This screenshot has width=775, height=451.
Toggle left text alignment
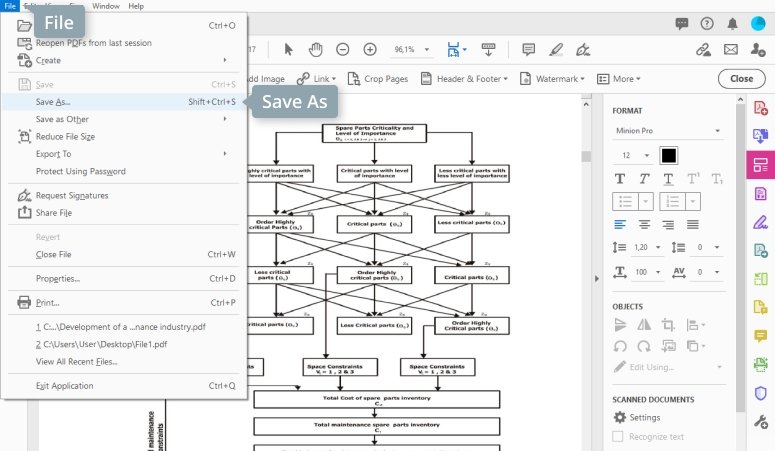pyautogui.click(x=620, y=224)
